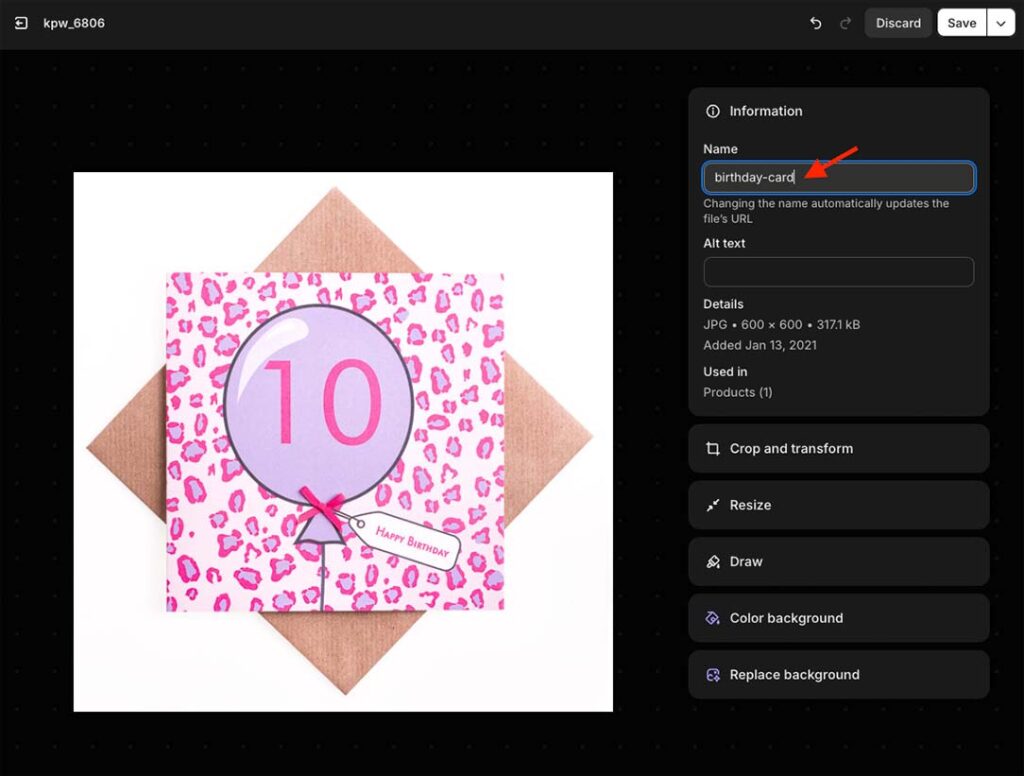Screen dimensions: 1024x776
Task: Click the Information circle icon
Action: (x=712, y=111)
